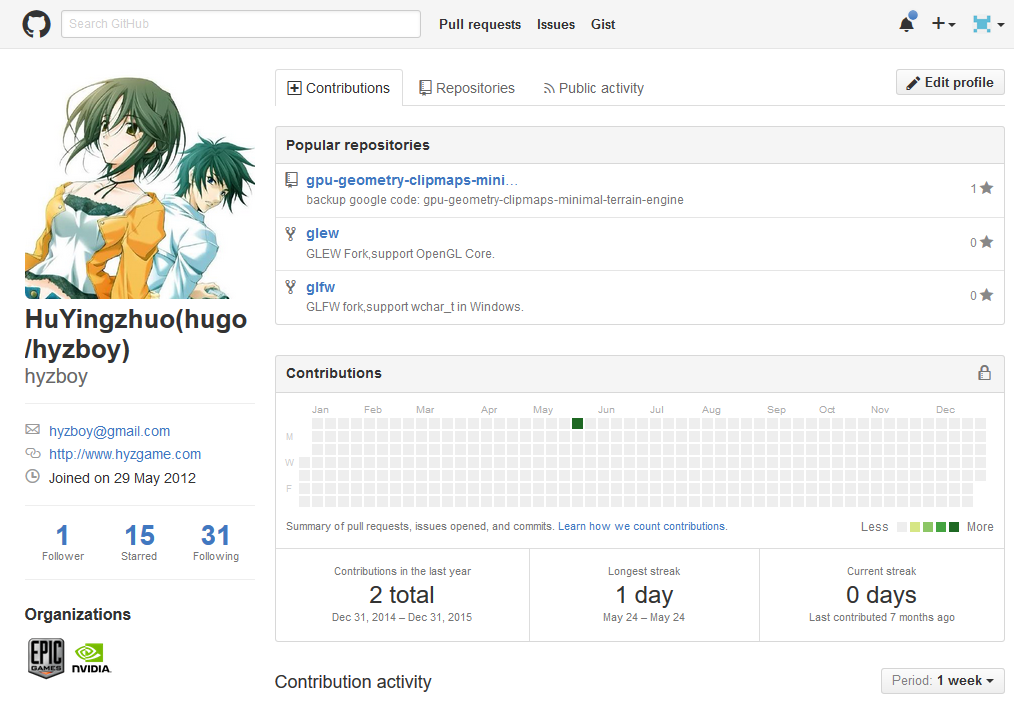This screenshot has width=1014, height=712.
Task: Open the NVIDIA organization logo
Action: (91, 658)
